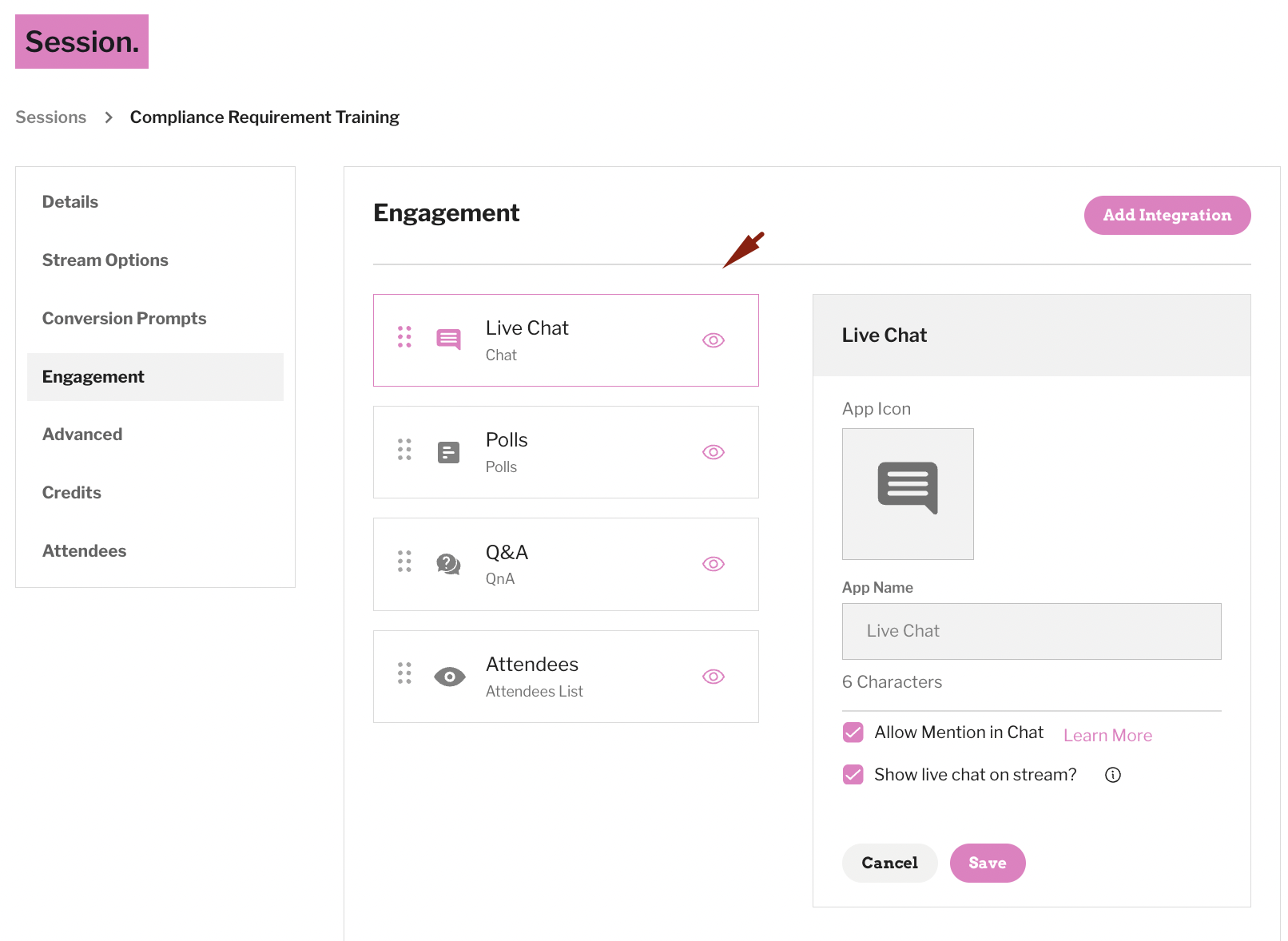The image size is (1288, 941).
Task: Click the '6 Characters' counter text
Action: click(x=892, y=682)
